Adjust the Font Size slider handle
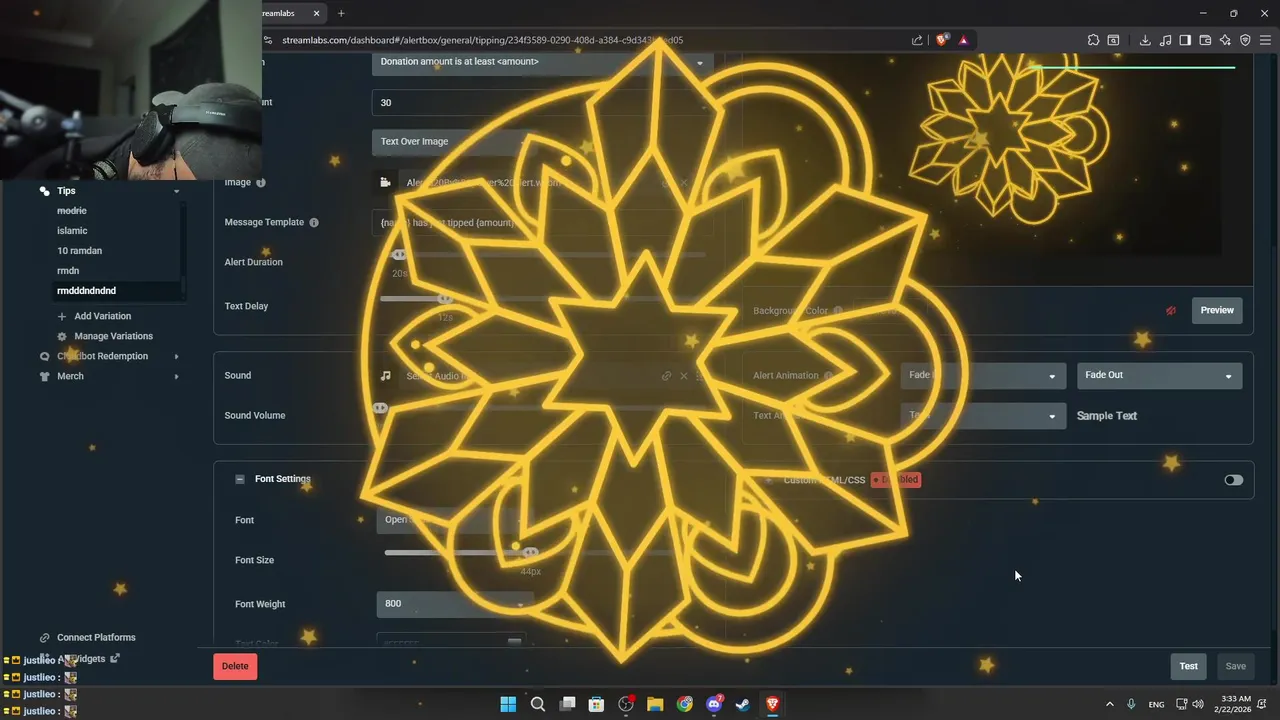This screenshot has height=720, width=1280. (x=530, y=553)
